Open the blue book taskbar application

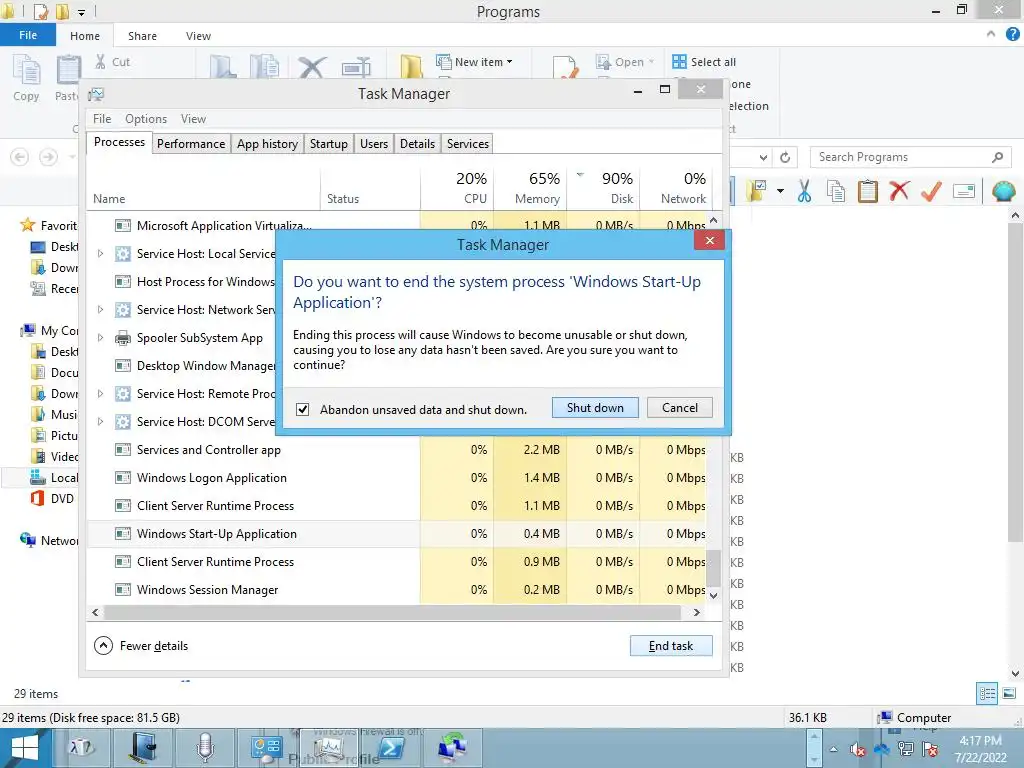143,748
